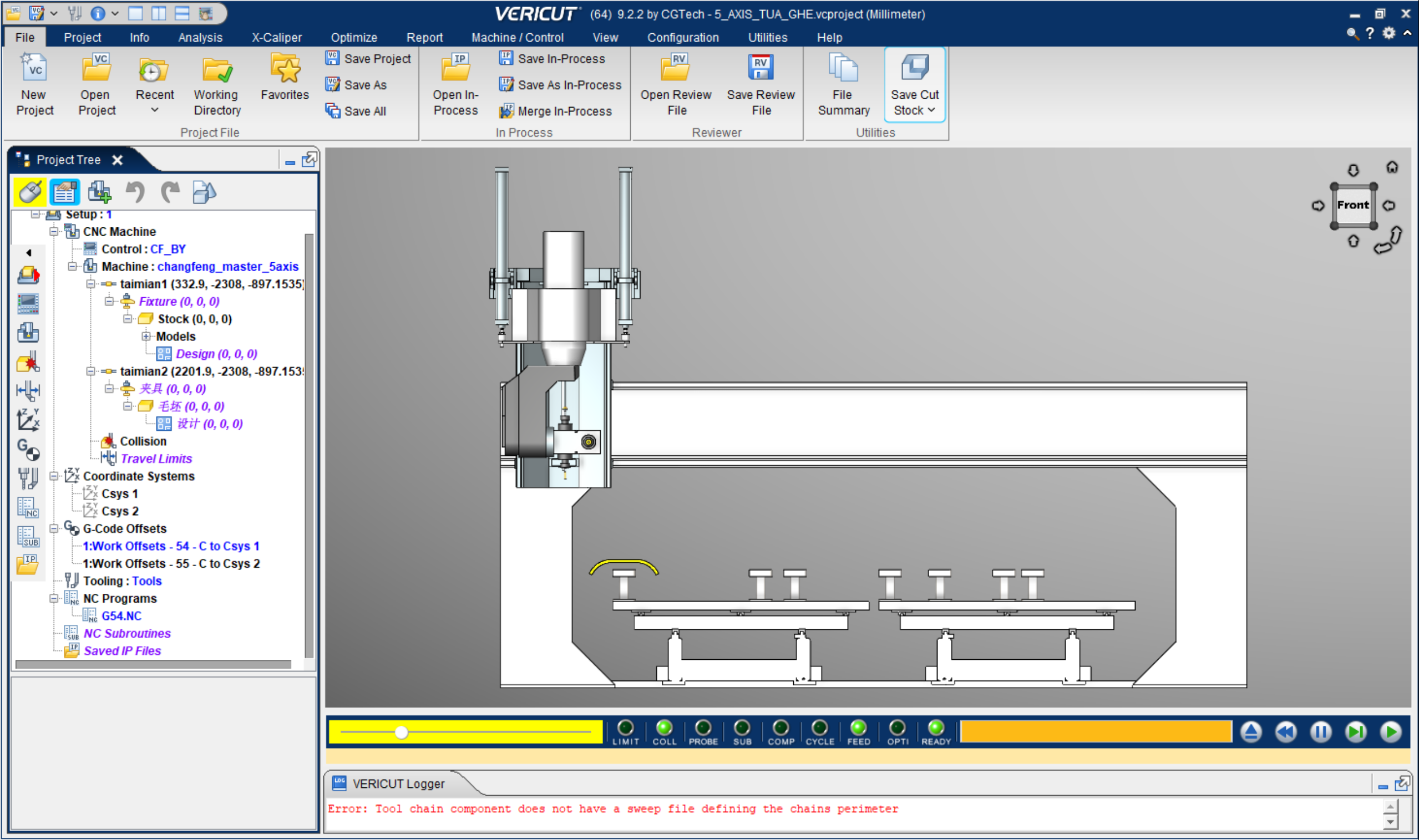Click the Play to End button

[1390, 732]
